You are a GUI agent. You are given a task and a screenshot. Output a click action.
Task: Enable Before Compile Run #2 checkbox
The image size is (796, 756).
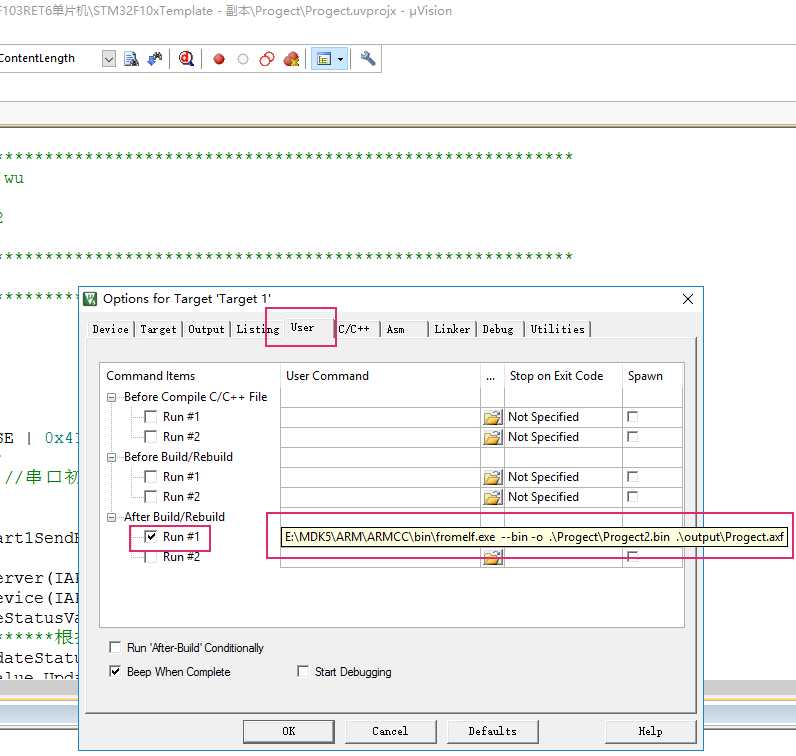tap(150, 437)
